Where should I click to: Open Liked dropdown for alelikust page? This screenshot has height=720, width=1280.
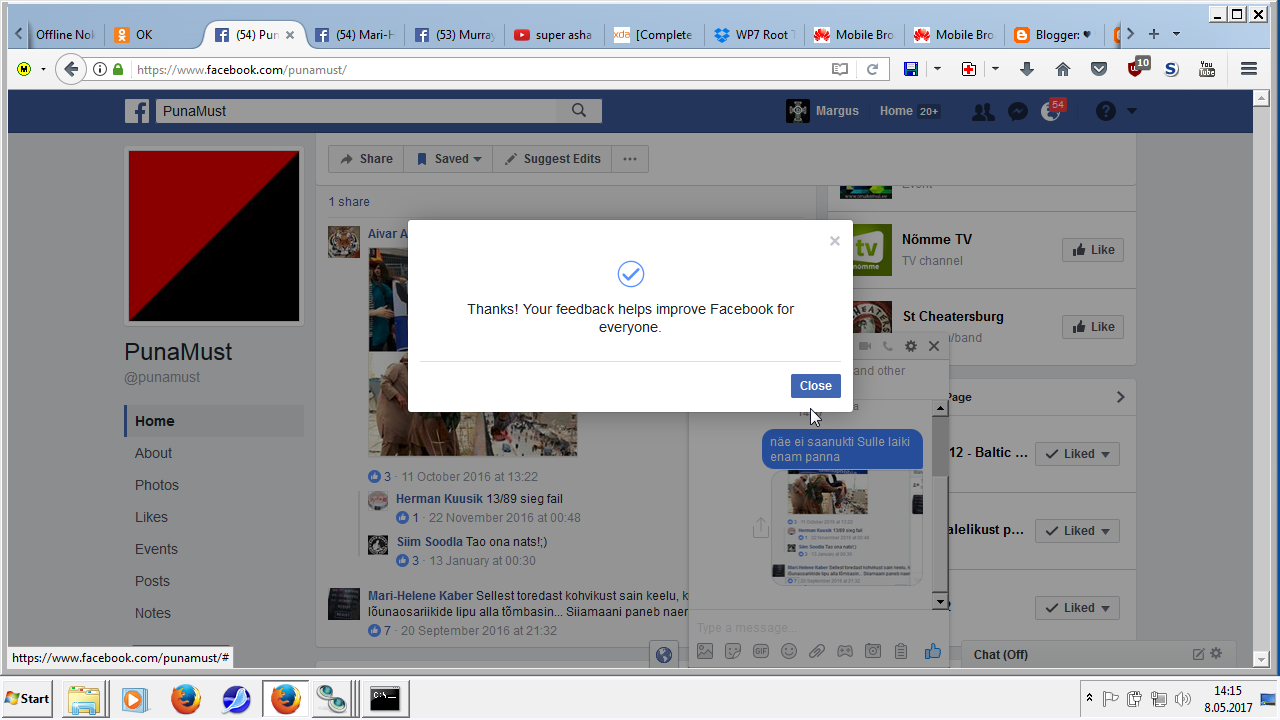click(1077, 531)
